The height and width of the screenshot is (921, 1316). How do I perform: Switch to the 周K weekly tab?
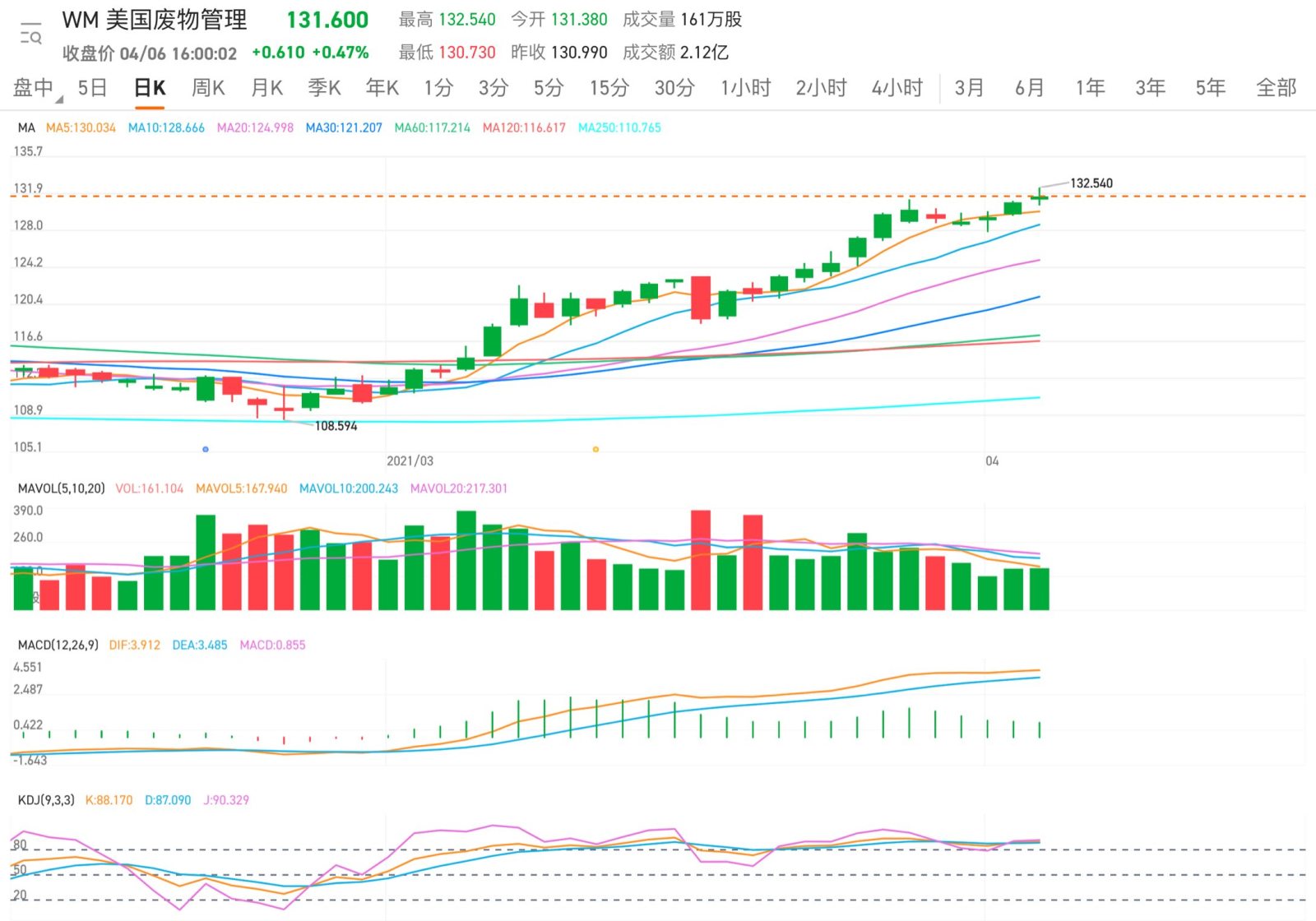point(208,88)
